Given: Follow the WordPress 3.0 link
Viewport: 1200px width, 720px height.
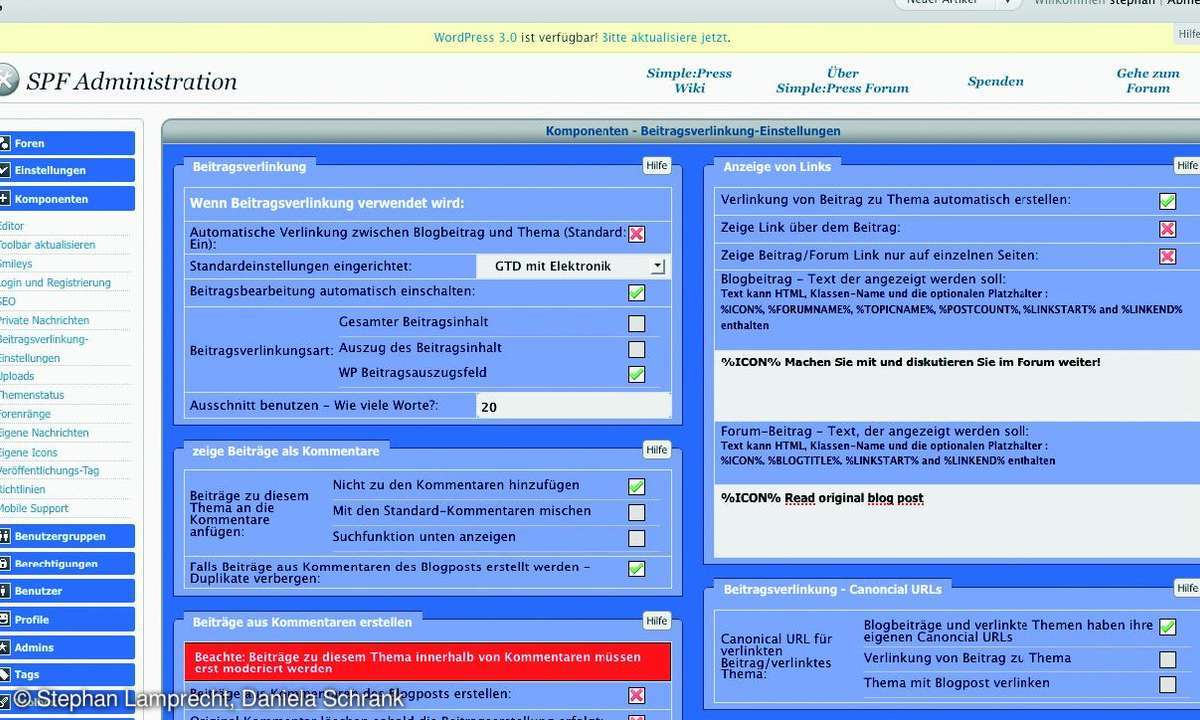Looking at the screenshot, I should 475,38.
